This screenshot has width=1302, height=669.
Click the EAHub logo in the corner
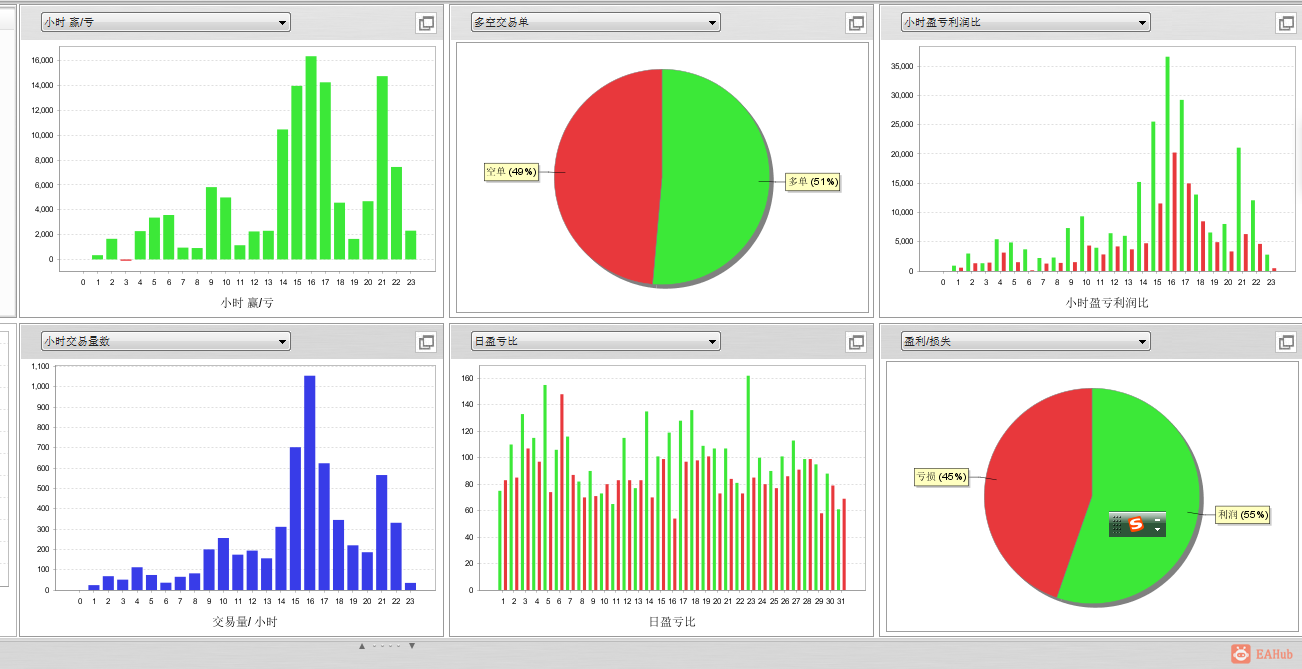(1263, 653)
